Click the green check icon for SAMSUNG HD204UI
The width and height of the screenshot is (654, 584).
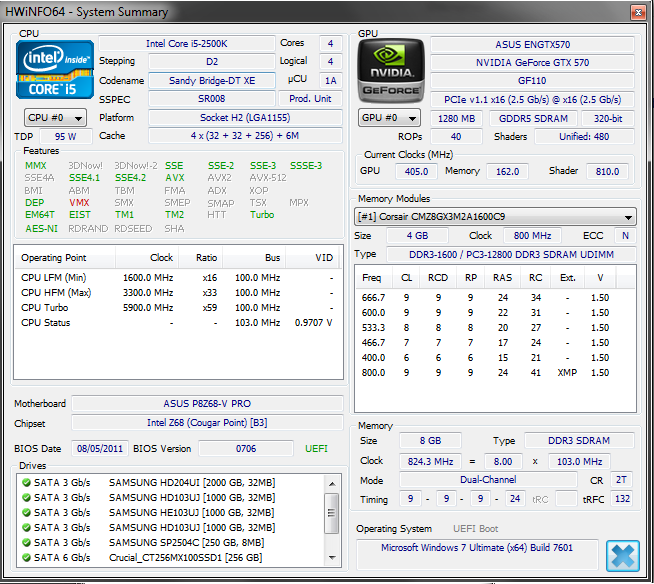click(x=26, y=483)
